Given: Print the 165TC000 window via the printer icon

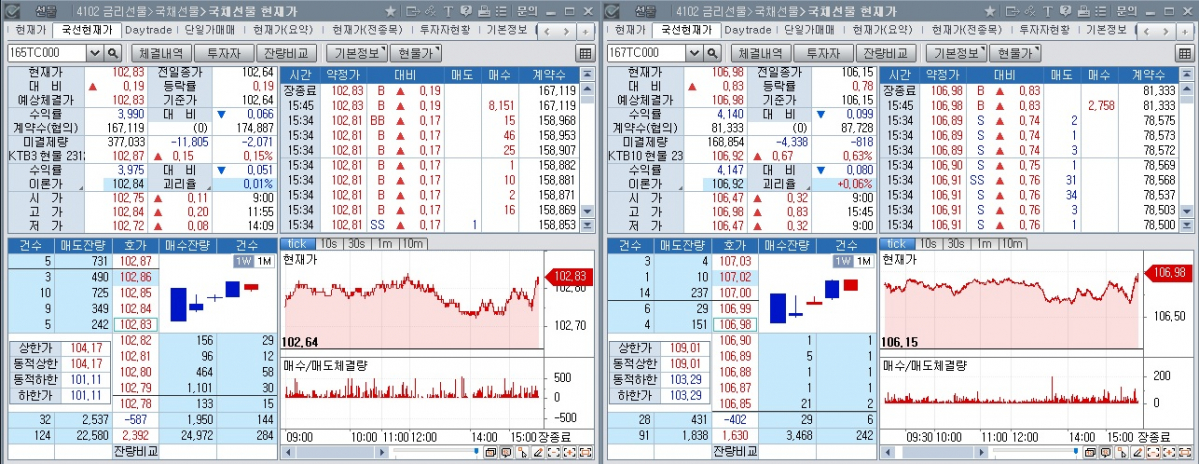Looking at the screenshot, I should click(x=484, y=11).
